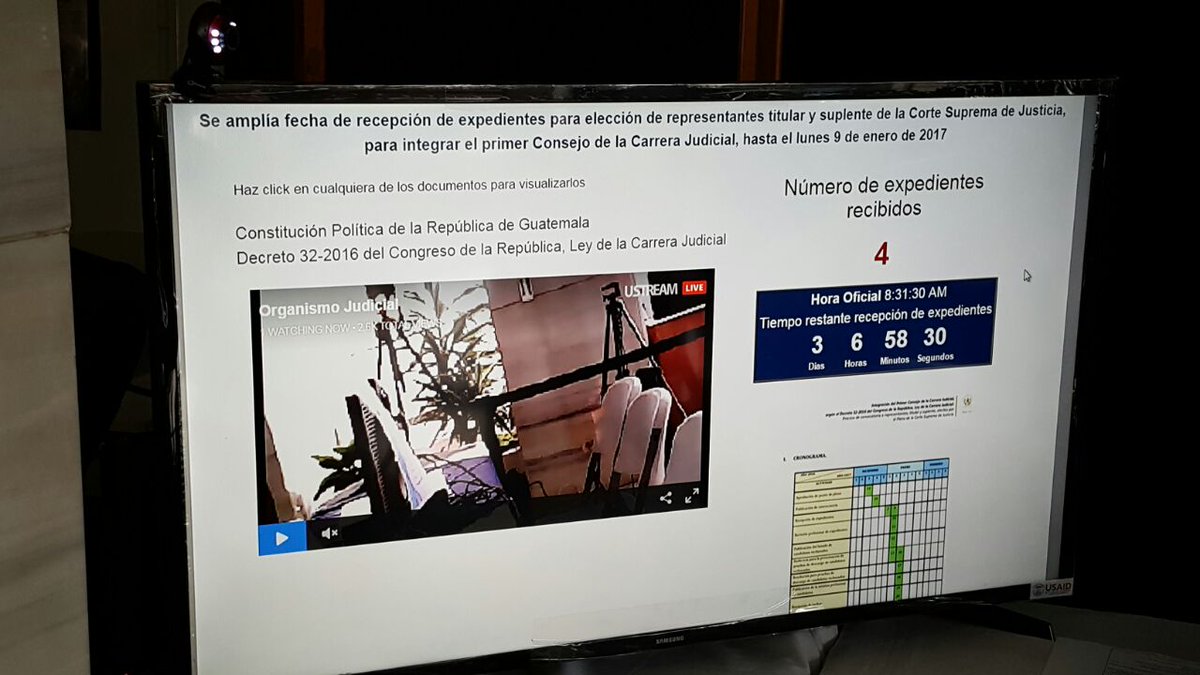
Task: Play the Organismo Judicial live stream
Action: click(282, 538)
